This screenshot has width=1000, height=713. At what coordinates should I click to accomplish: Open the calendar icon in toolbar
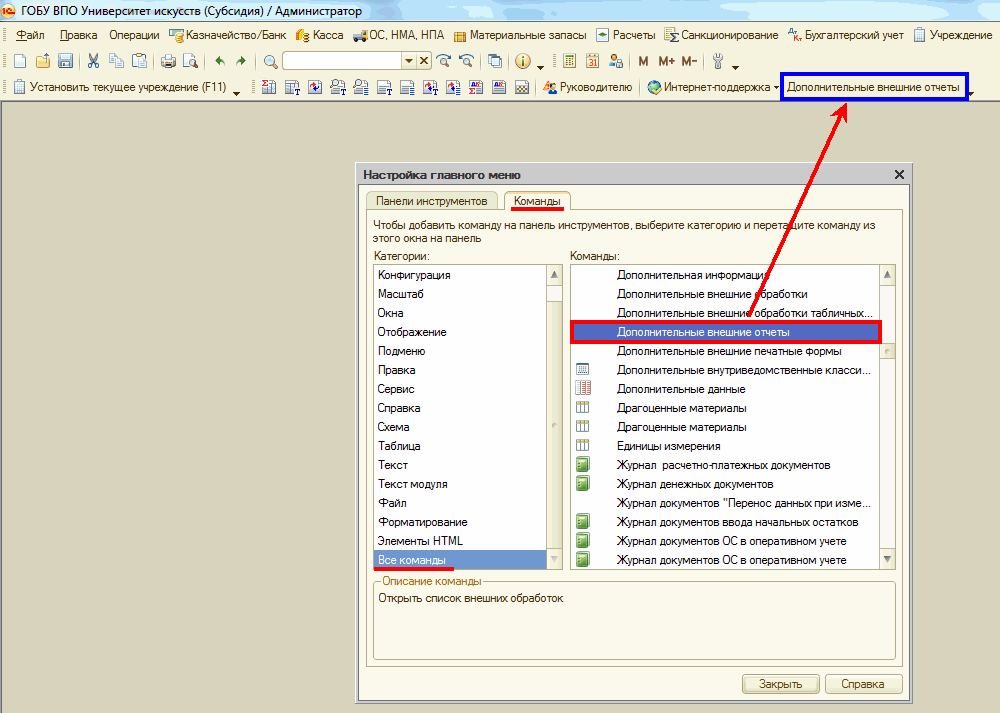(592, 61)
